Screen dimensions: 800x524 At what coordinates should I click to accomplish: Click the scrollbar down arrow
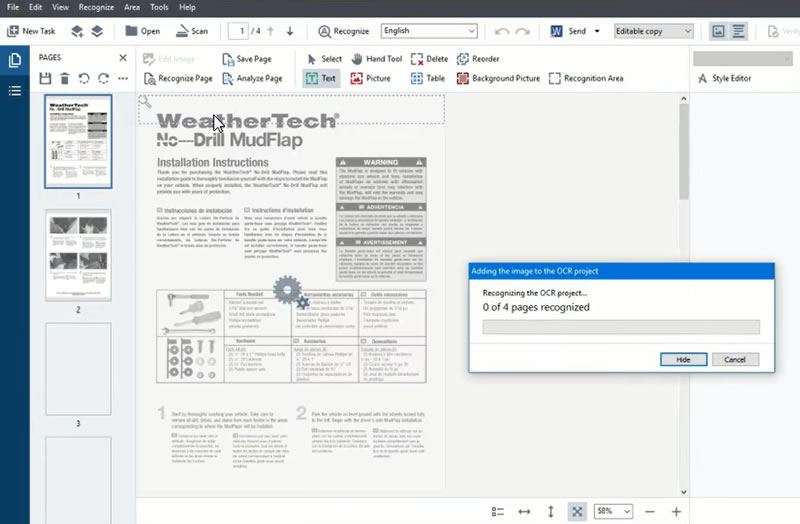(x=684, y=492)
